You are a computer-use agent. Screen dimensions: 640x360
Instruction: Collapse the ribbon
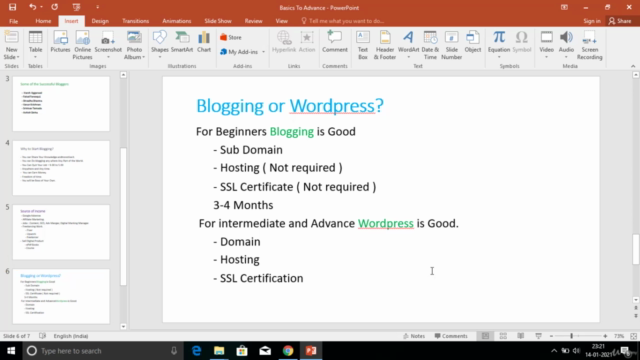[x=633, y=66]
